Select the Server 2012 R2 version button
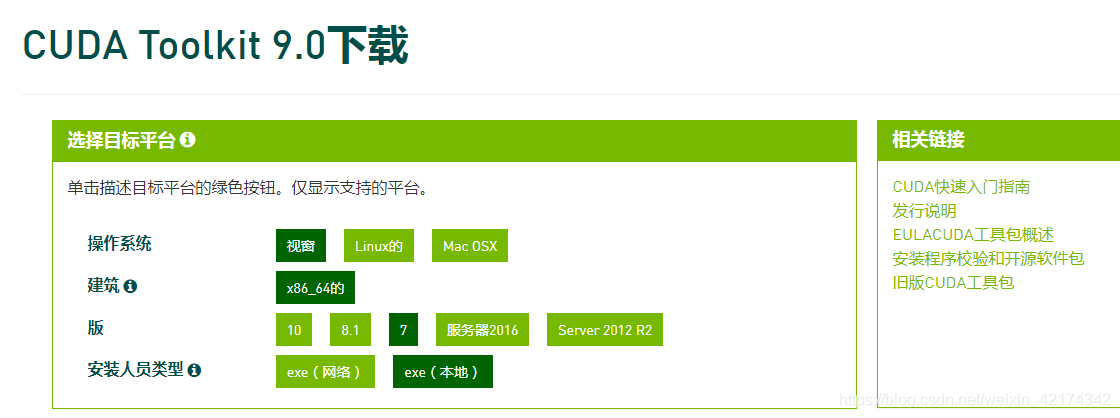Screen dimensions: 1120x418 click(x=605, y=329)
